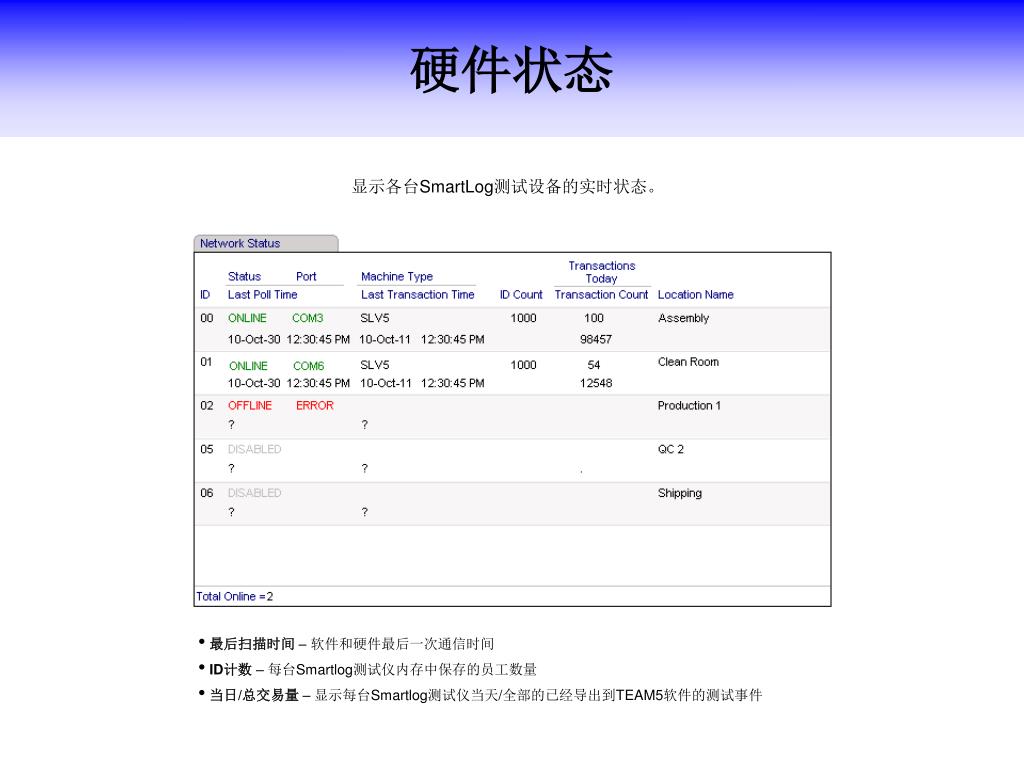Click the Shipping location name
1024x768 pixels.
[x=680, y=493]
